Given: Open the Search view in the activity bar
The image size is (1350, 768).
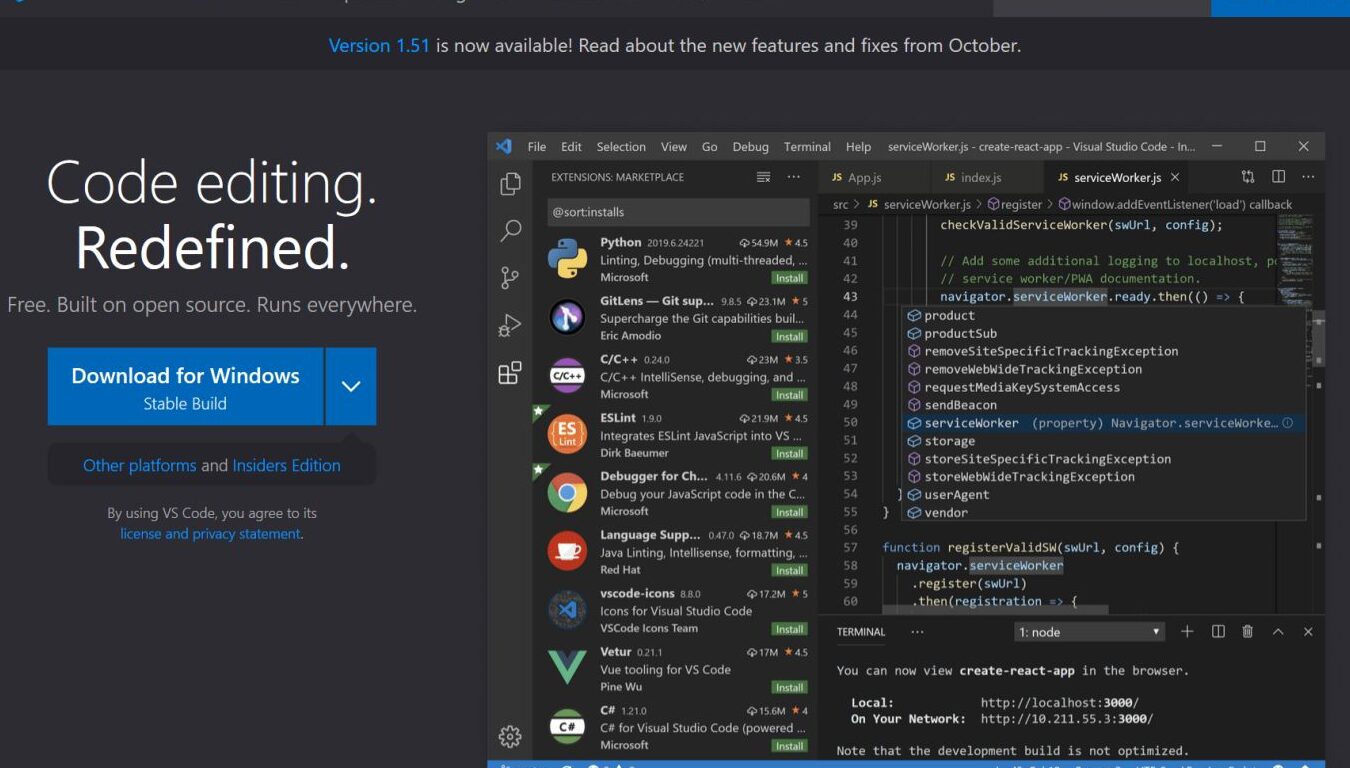Looking at the screenshot, I should pos(510,231).
